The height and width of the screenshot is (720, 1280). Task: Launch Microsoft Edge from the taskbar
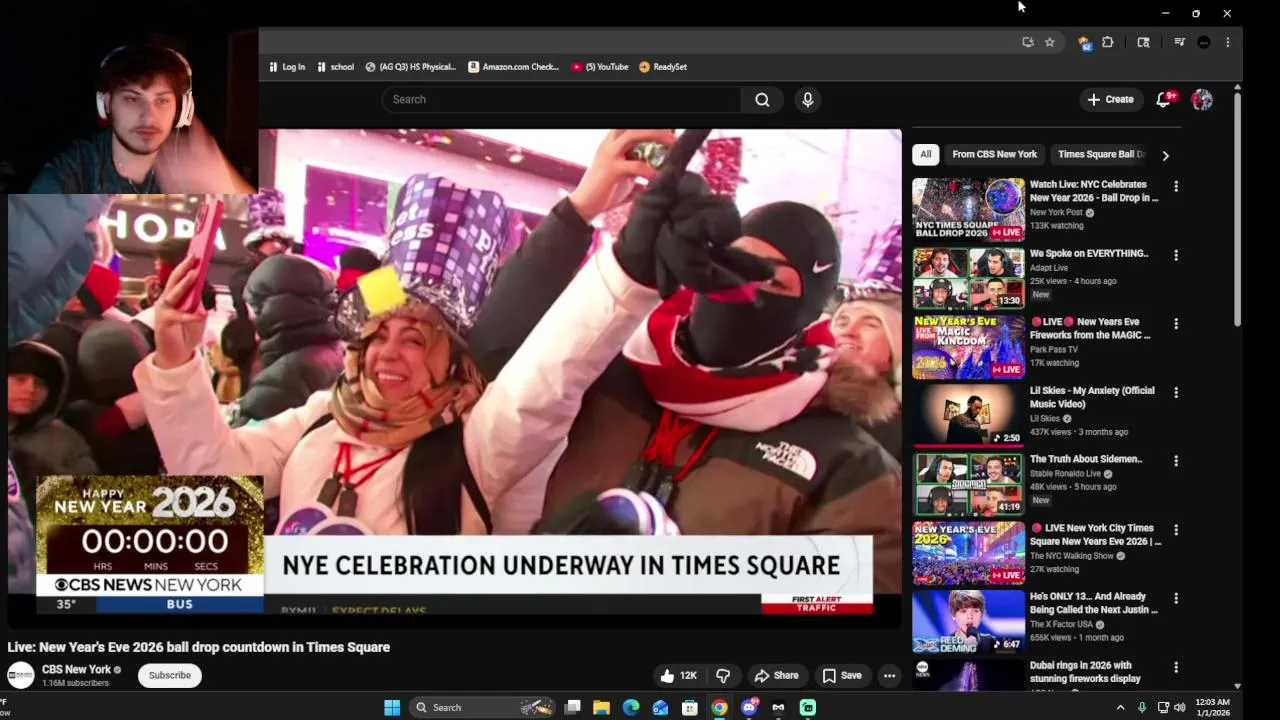coord(631,708)
